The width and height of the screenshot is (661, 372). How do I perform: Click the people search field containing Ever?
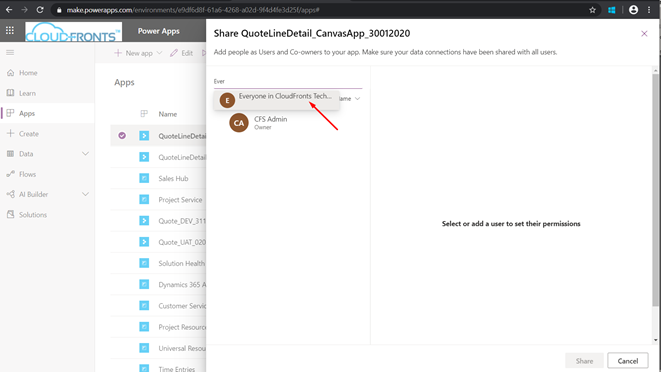coord(288,81)
